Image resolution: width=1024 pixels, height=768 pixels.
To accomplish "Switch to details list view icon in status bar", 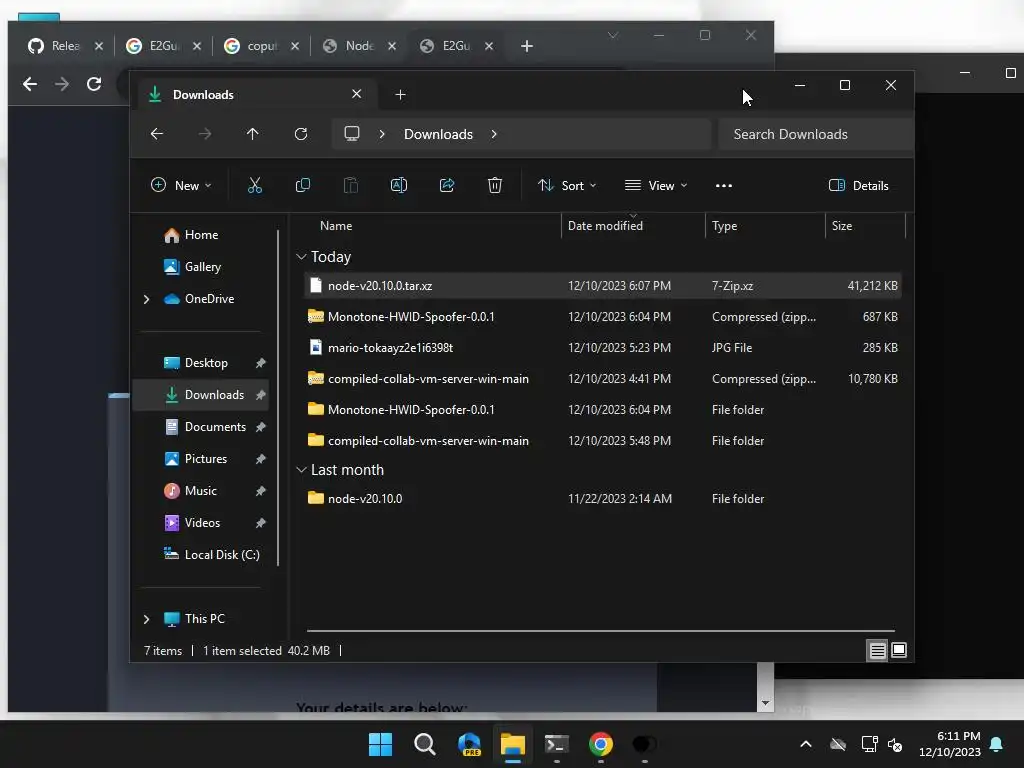I will [877, 650].
